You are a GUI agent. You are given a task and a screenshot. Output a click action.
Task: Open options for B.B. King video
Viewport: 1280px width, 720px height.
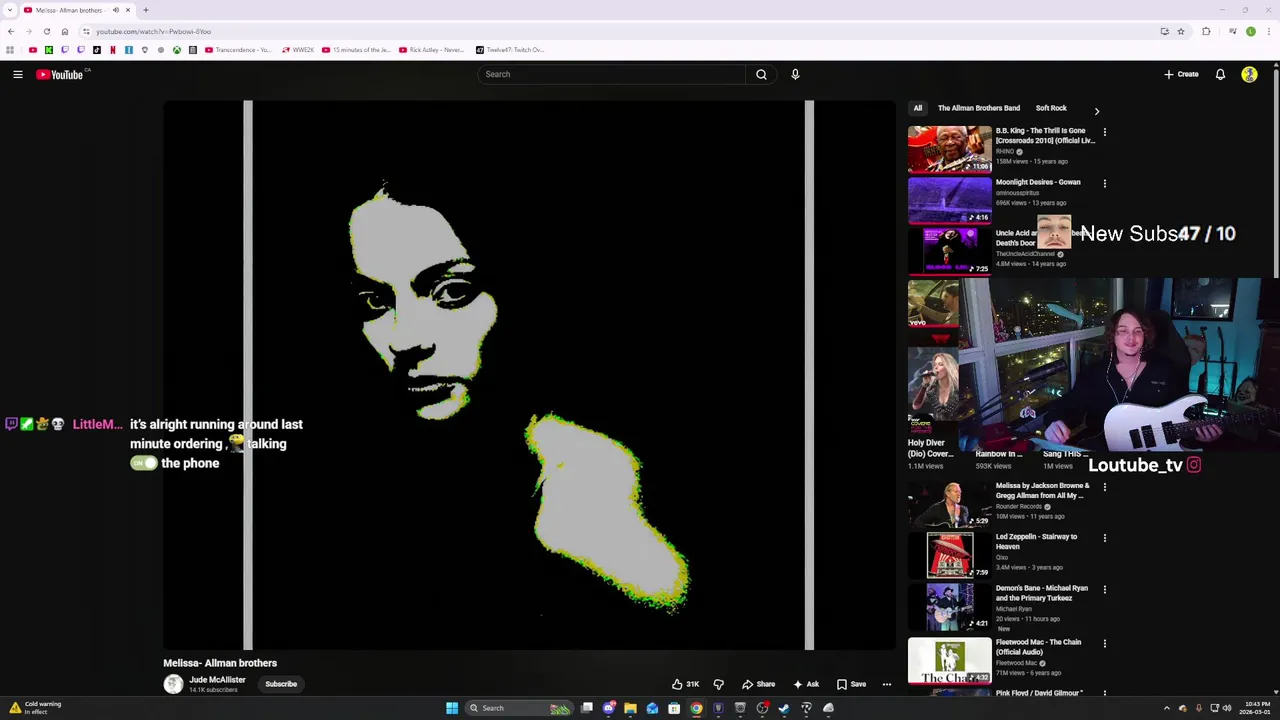click(1104, 132)
